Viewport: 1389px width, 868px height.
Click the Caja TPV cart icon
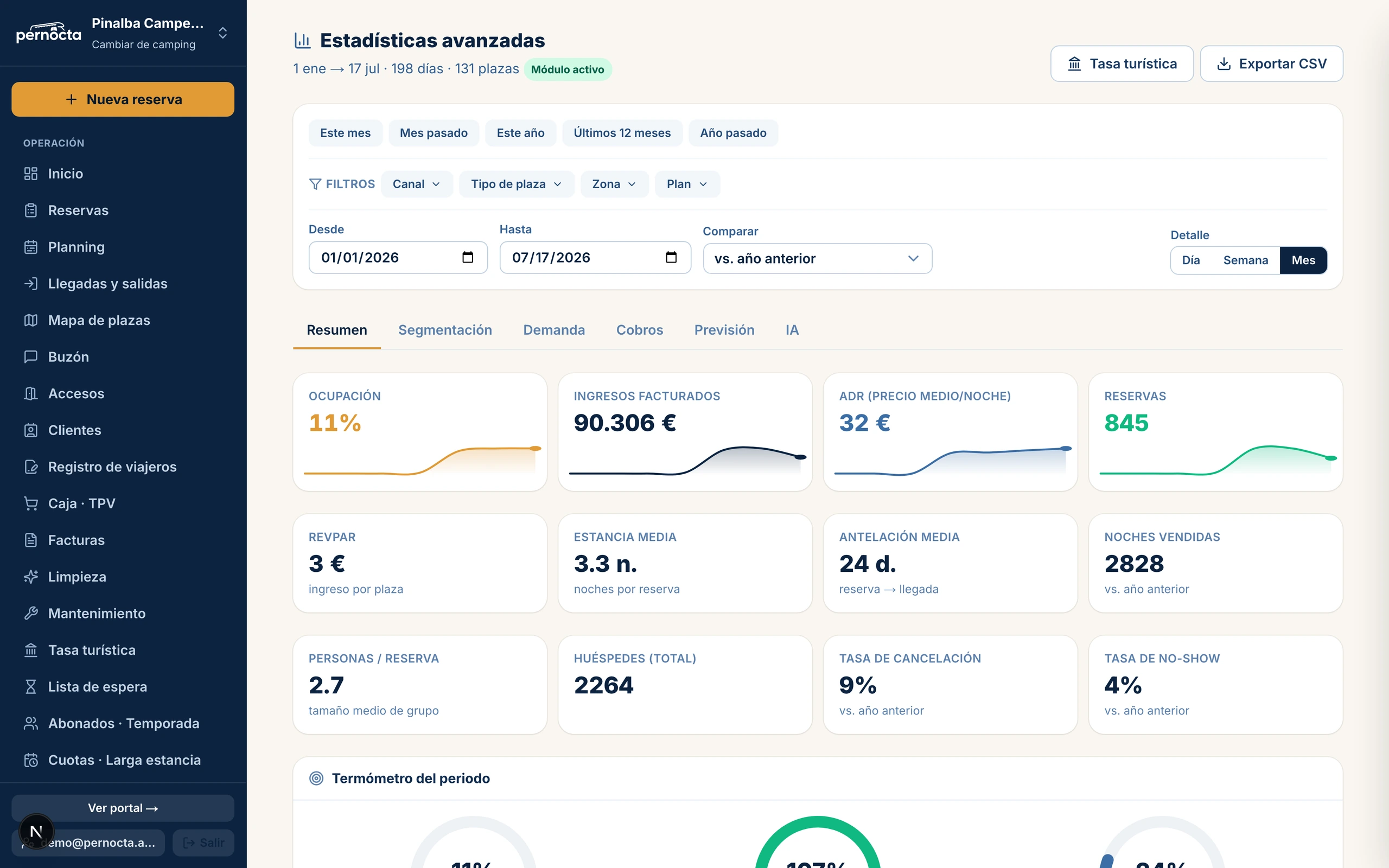31,503
